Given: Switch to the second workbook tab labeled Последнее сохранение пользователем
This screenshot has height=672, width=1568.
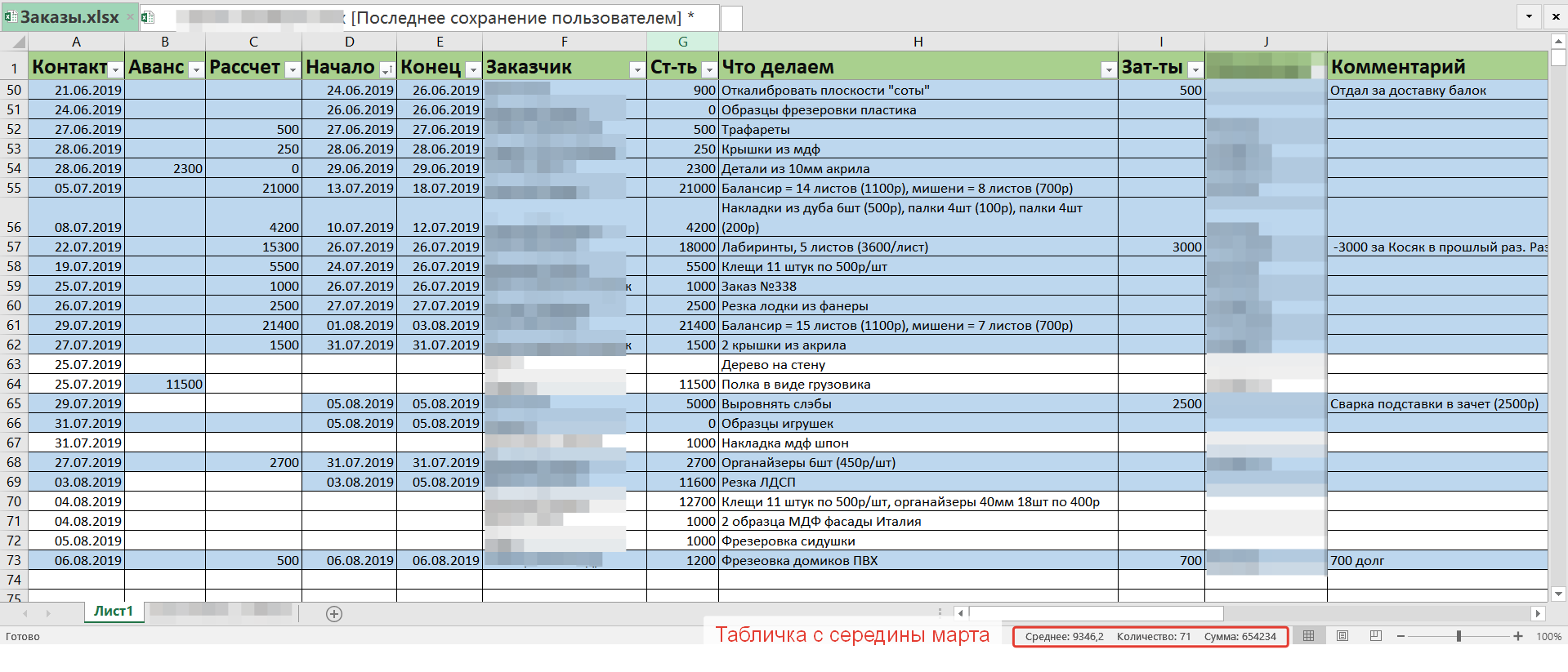Looking at the screenshot, I should click(x=430, y=17).
